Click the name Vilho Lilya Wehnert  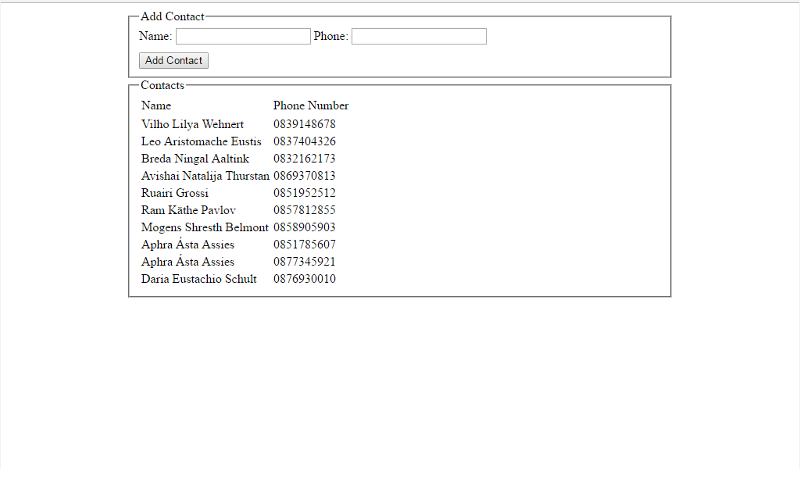pyautogui.click(x=192, y=124)
